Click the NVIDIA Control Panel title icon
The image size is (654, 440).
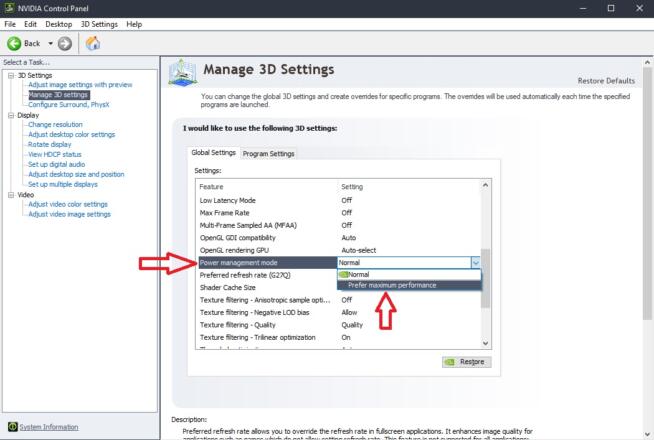point(9,8)
